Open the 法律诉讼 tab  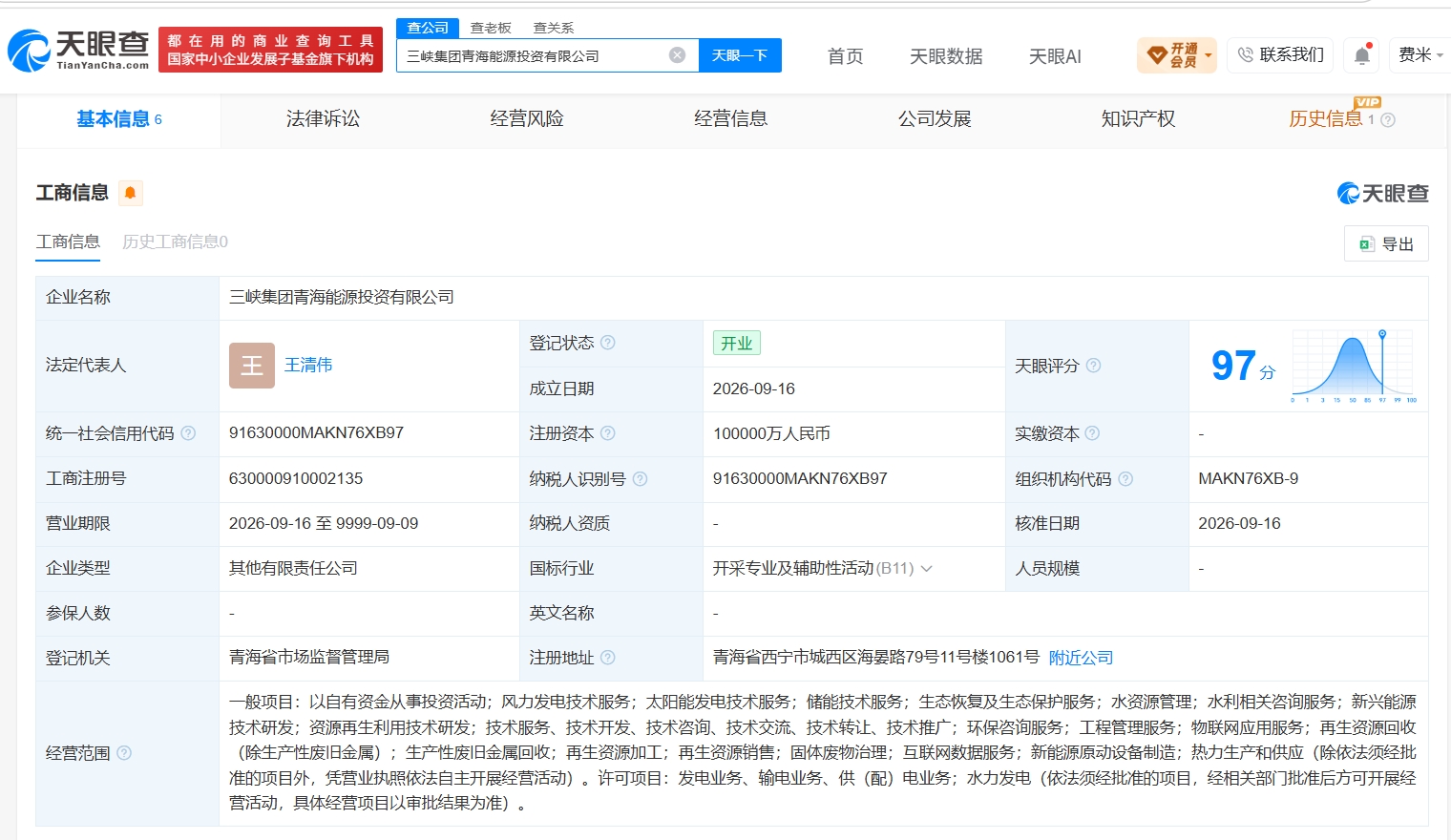324,119
